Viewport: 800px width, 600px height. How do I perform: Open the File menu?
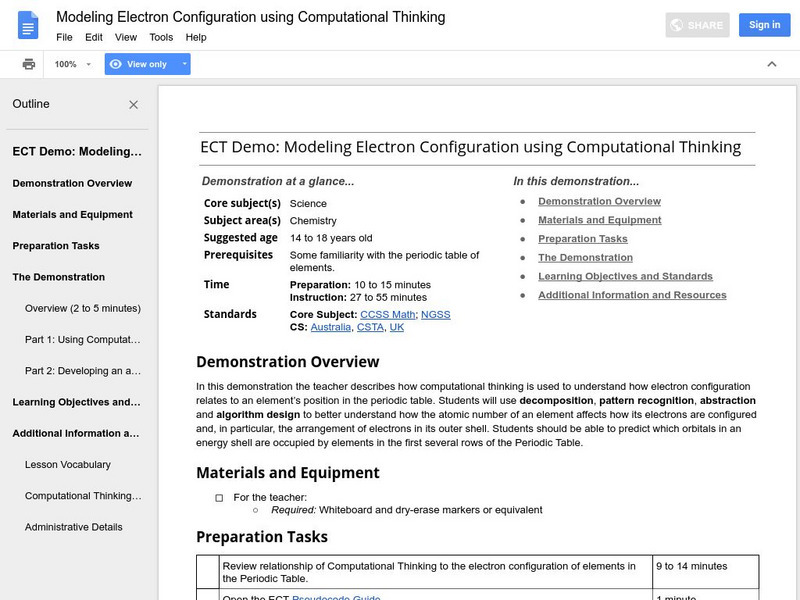(64, 37)
